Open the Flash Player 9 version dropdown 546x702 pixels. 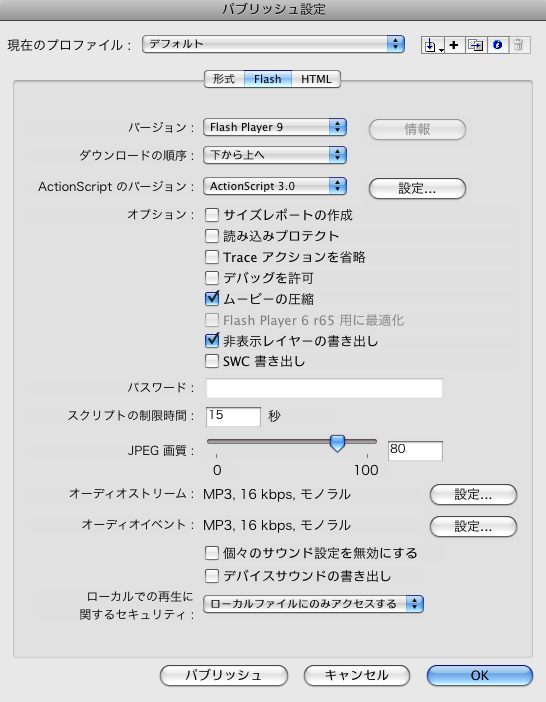[275, 127]
